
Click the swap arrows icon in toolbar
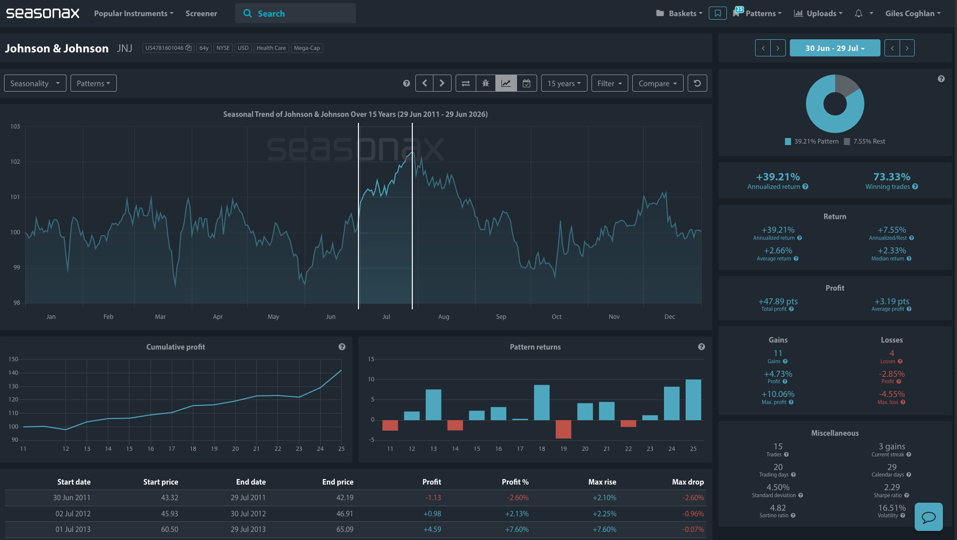[465, 84]
